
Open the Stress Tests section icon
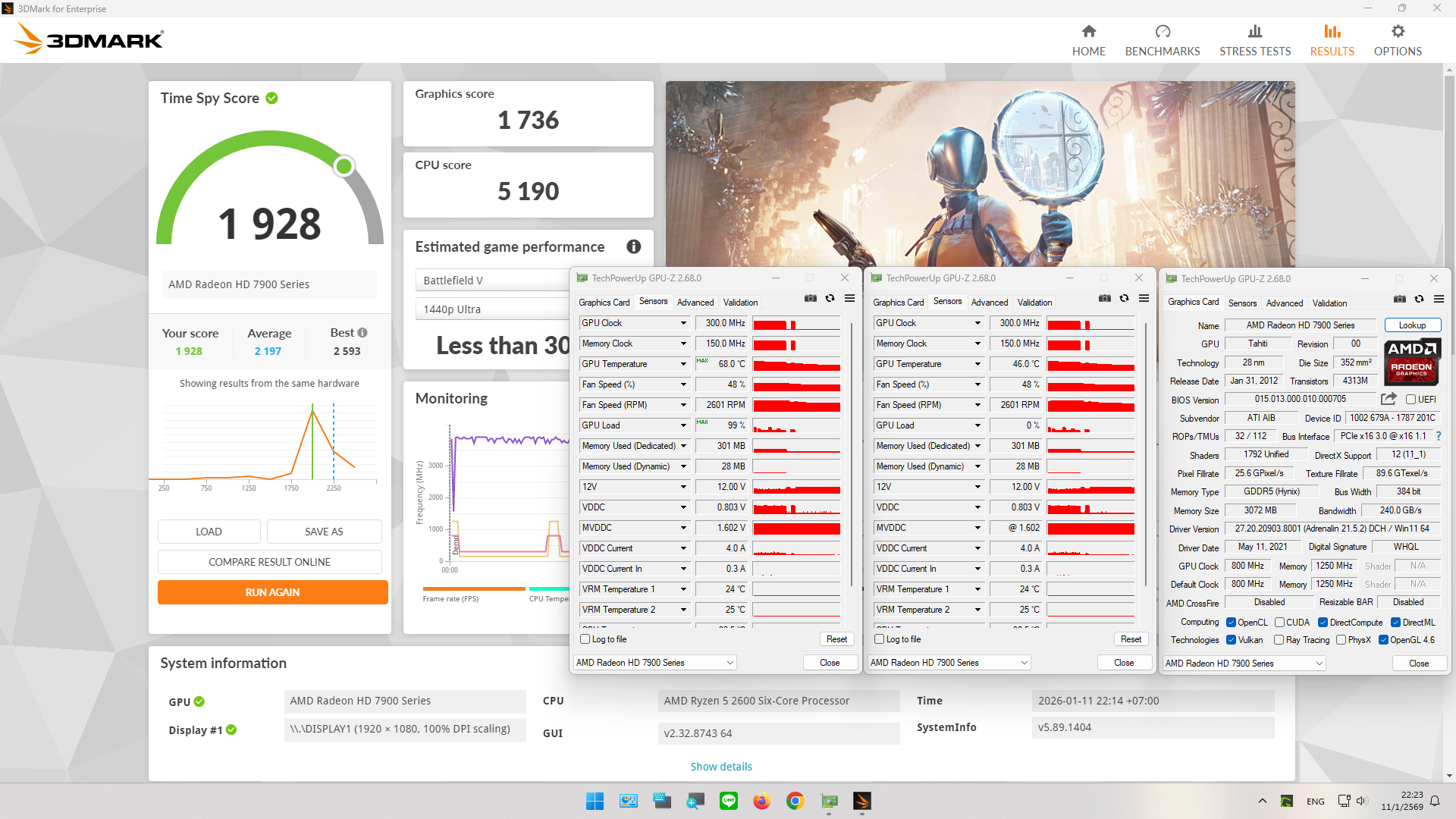pos(1255,32)
